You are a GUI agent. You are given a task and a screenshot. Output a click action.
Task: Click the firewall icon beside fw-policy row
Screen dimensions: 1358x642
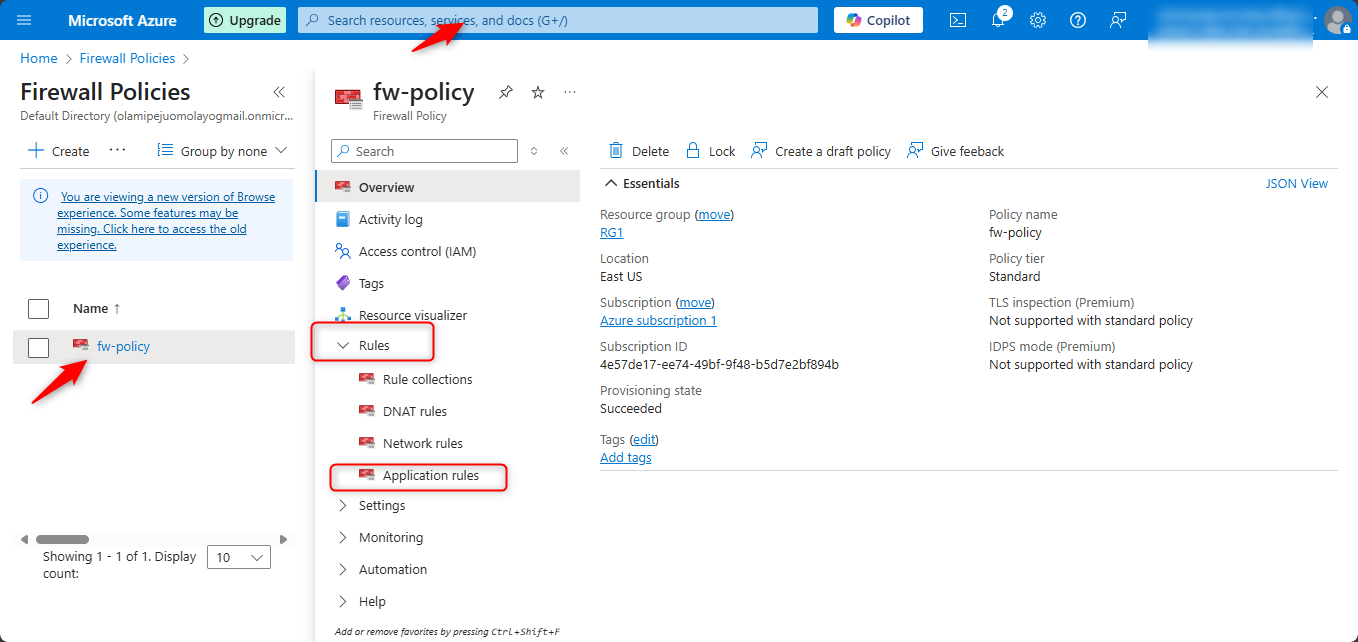81,345
